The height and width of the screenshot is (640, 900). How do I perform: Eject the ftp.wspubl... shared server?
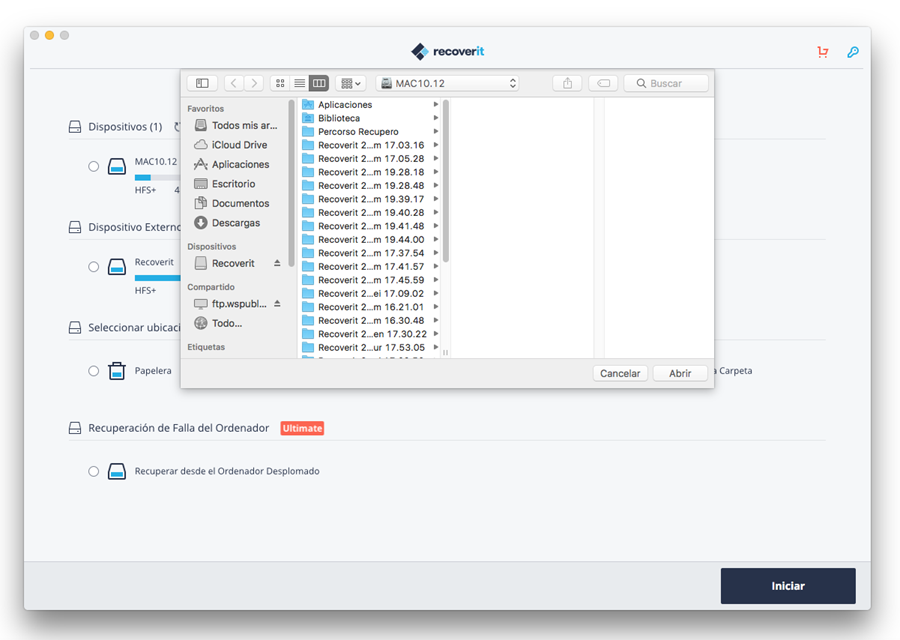click(277, 304)
